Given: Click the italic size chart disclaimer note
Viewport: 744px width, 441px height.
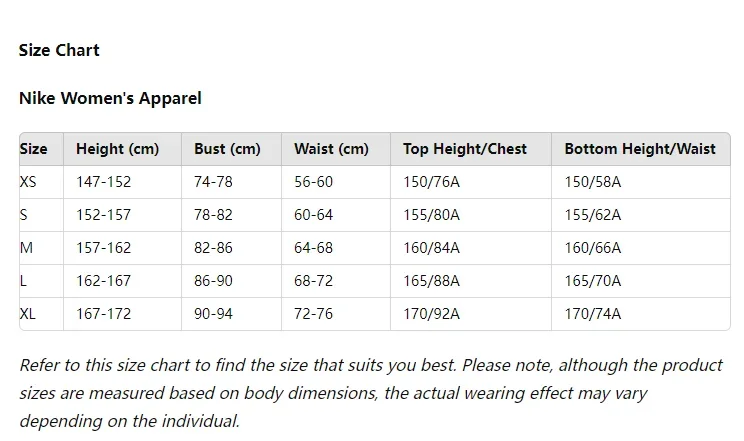Looking at the screenshot, I should [x=371, y=393].
